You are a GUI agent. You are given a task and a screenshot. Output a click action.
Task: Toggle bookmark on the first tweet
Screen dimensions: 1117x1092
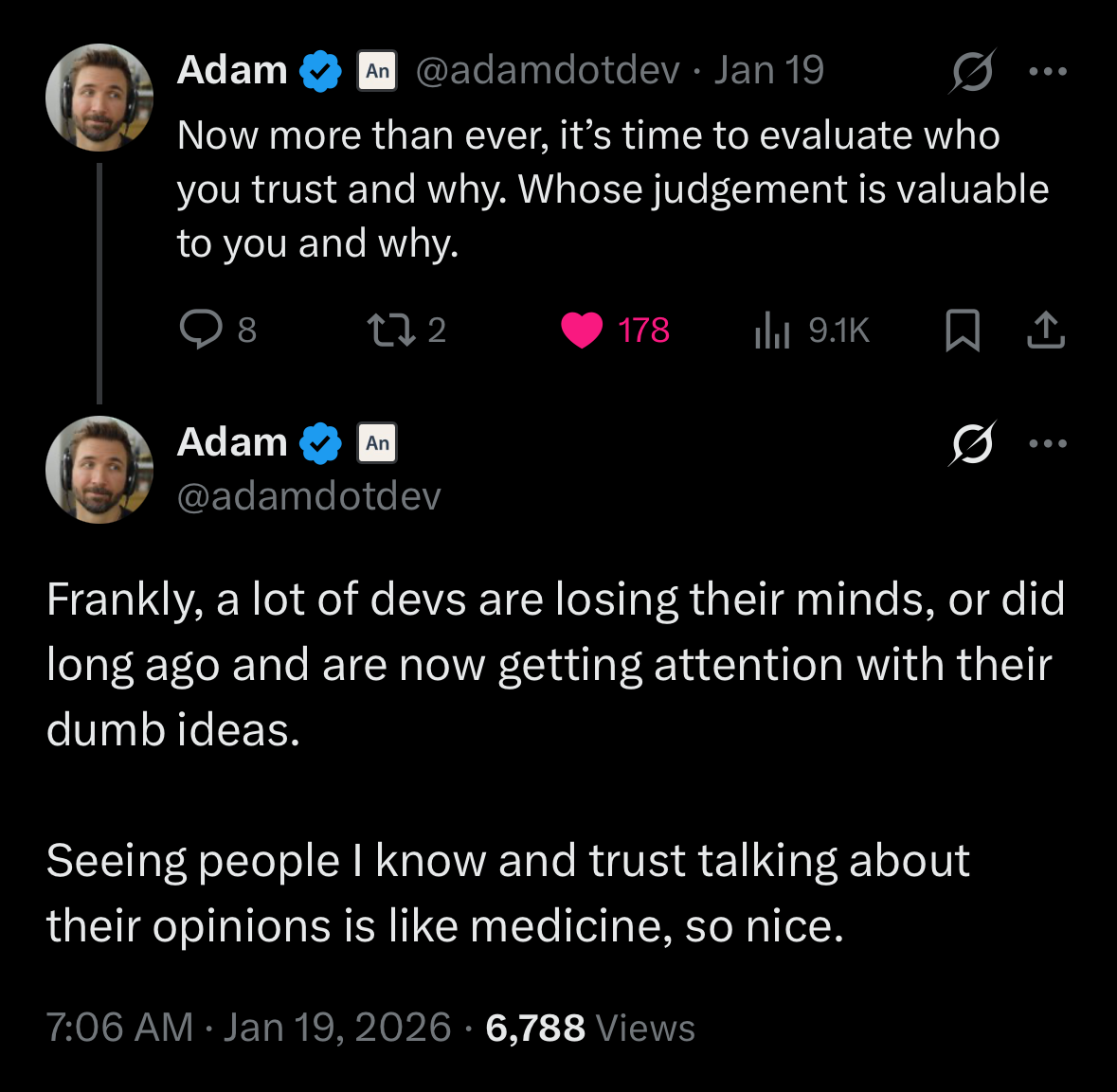point(963,331)
